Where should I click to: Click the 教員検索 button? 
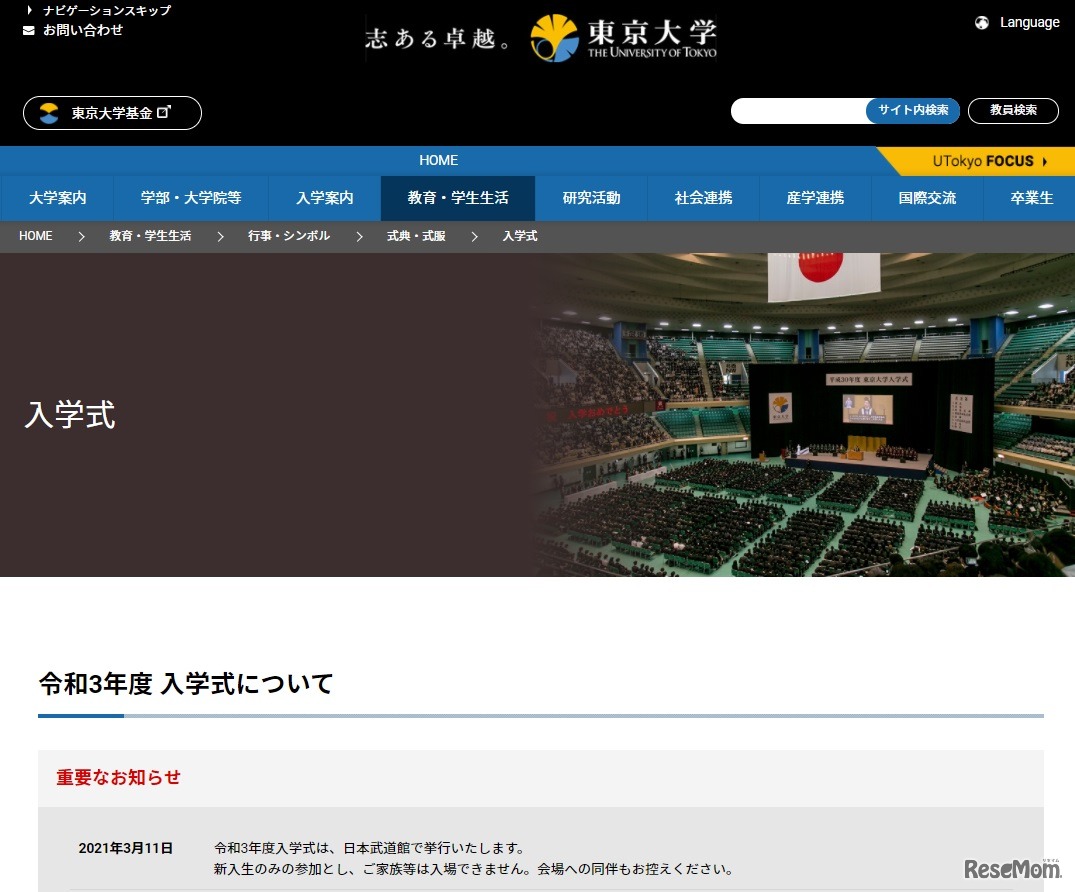click(x=1013, y=110)
